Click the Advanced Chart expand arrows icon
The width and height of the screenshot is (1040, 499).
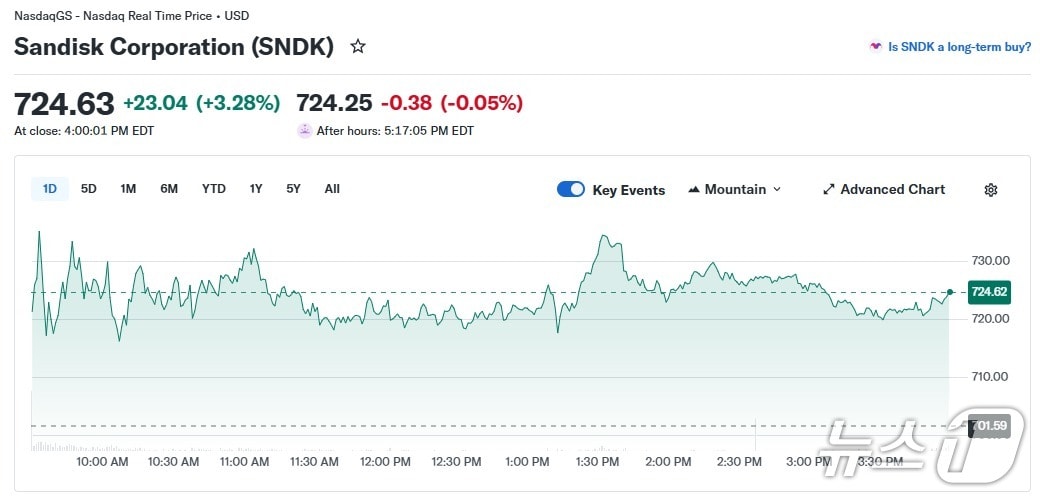tap(828, 189)
